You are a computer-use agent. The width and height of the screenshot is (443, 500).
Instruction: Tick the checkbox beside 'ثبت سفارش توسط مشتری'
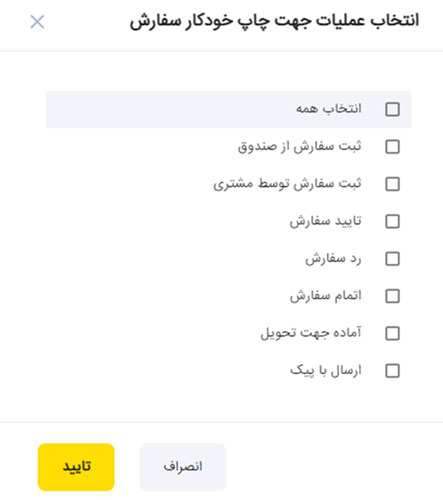click(x=392, y=184)
